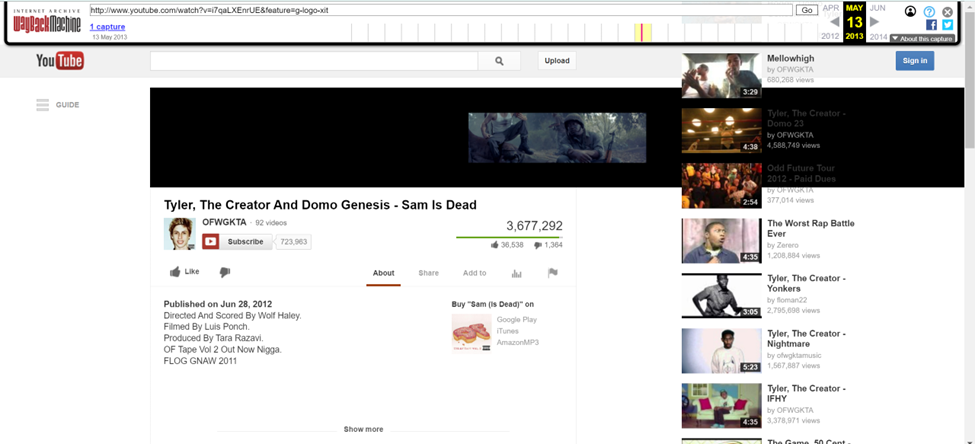The height and width of the screenshot is (444, 975).
Task: Click the Wayback Machine logo
Action: [46, 21]
